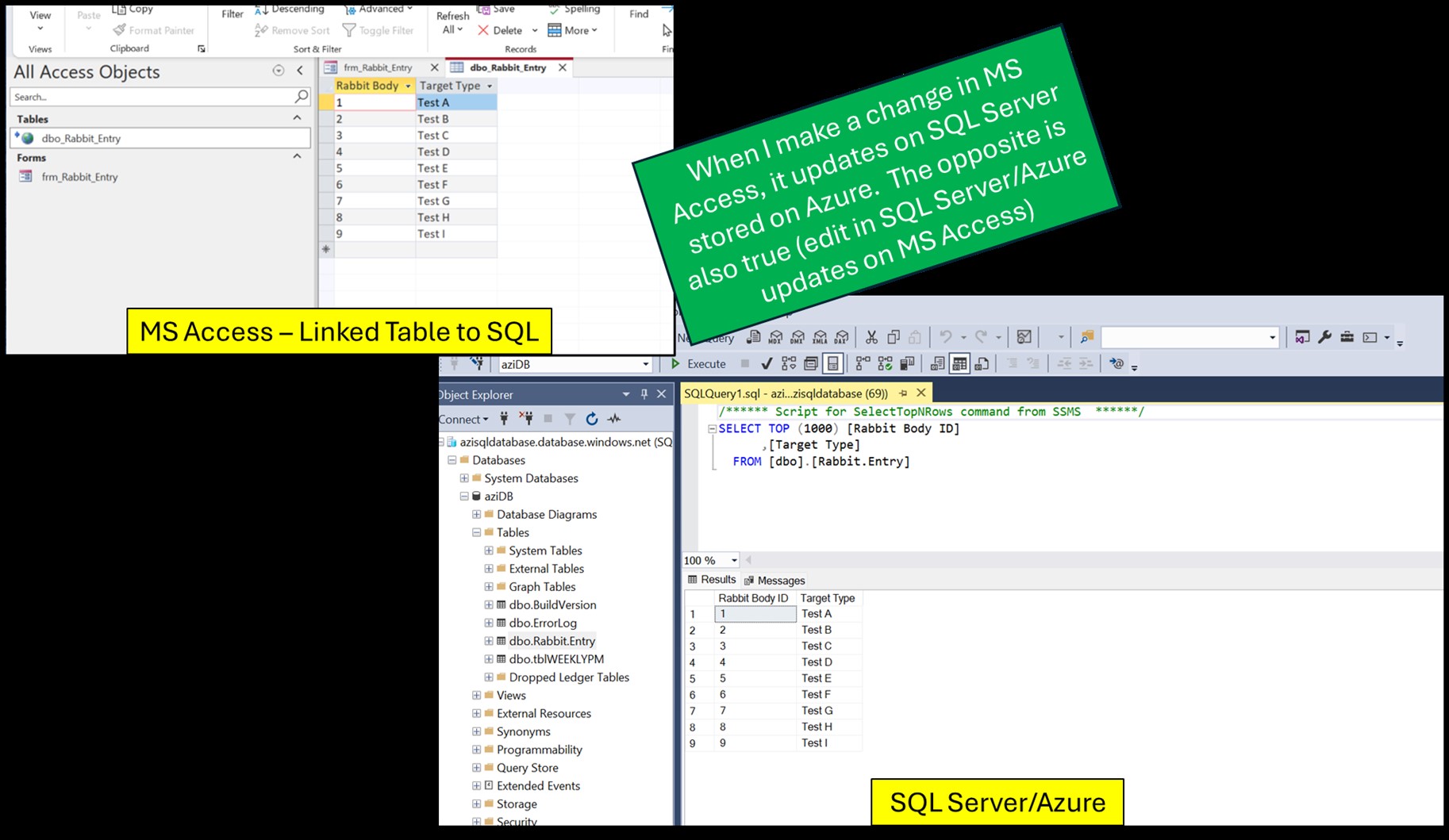
Task: Click the Copy icon in SSMS toolbar
Action: [x=894, y=337]
